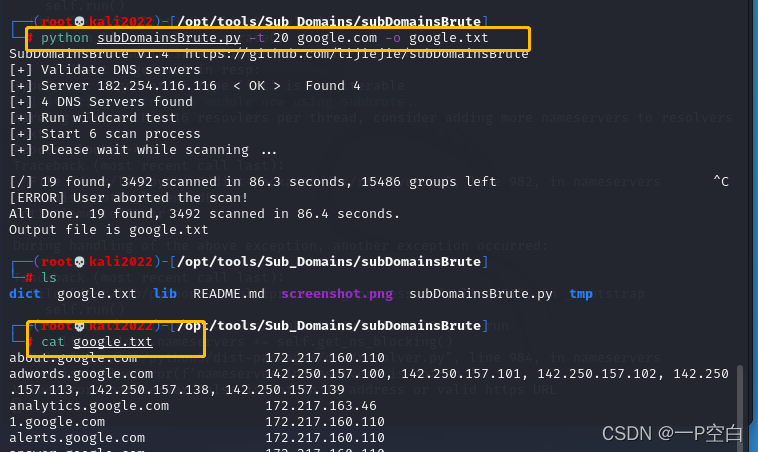Click the 'All Done. 19 found' summary line

204,214
